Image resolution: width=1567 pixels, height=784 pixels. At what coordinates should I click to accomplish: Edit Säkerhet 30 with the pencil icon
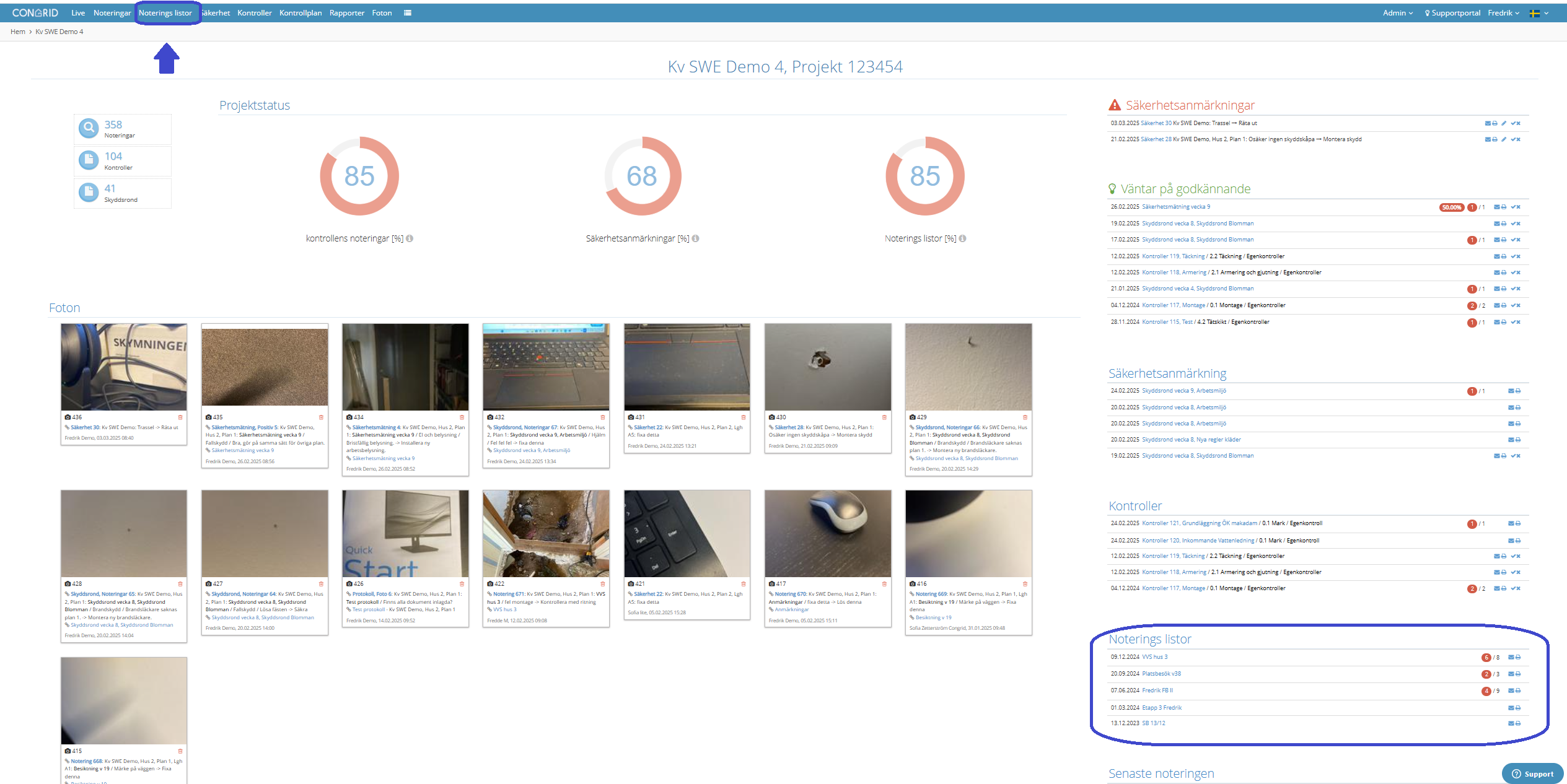(1503, 123)
